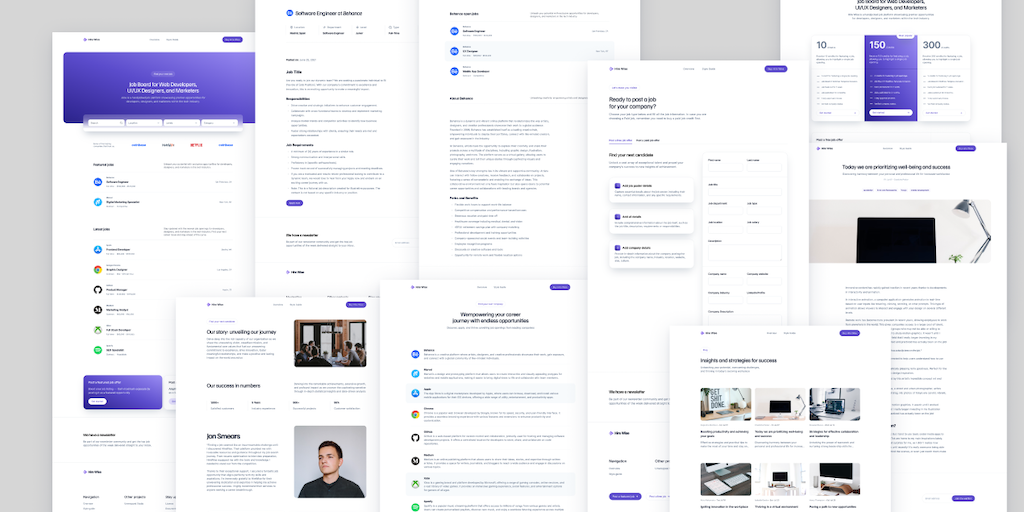This screenshot has width=1024, height=512.
Task: Click Marvel icon in companies list page
Action: 415,374
